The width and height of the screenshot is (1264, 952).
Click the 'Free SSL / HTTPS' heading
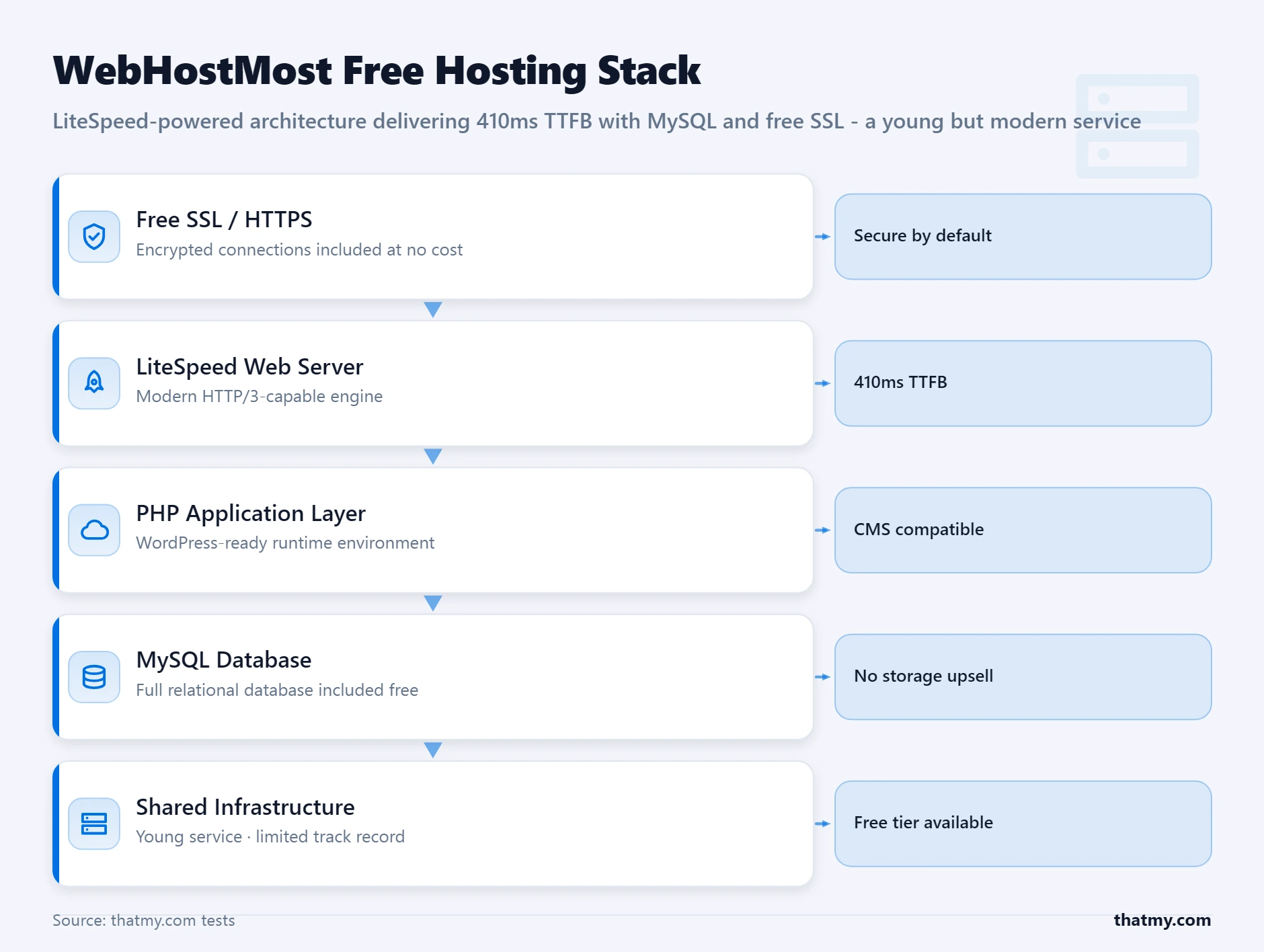tap(224, 220)
